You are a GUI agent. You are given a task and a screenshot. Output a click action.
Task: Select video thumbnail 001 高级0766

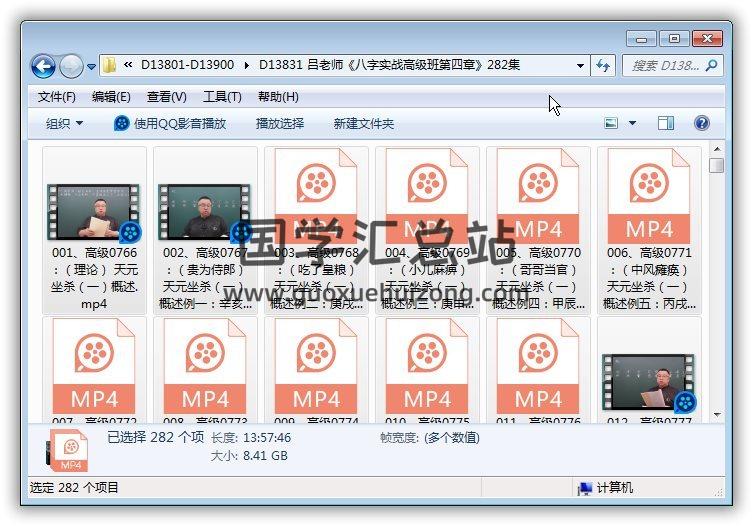(94, 212)
